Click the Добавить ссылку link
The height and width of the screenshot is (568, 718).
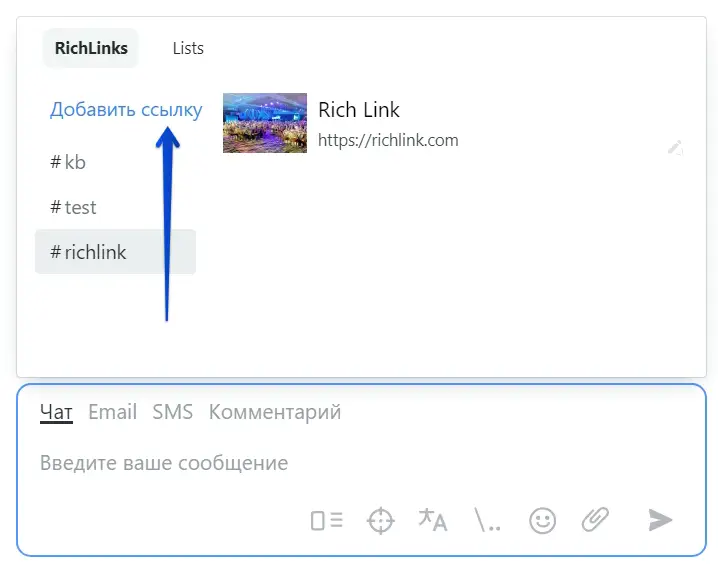coord(126,110)
